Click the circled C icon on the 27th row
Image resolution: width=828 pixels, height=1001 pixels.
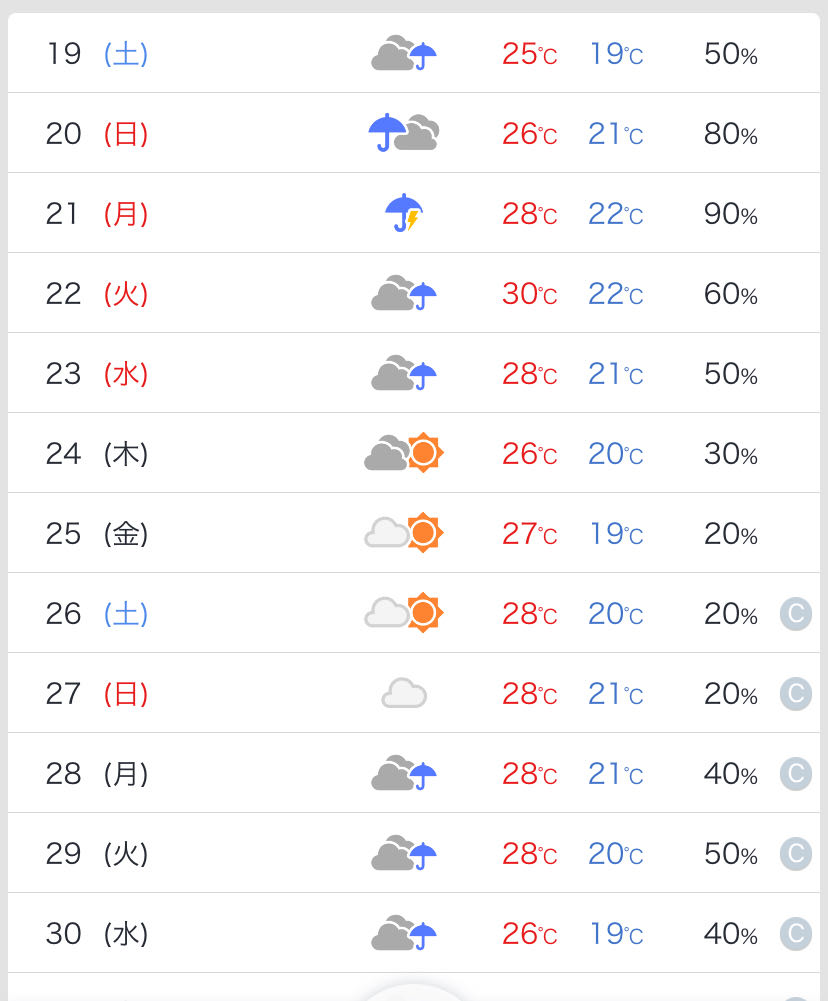tap(795, 693)
